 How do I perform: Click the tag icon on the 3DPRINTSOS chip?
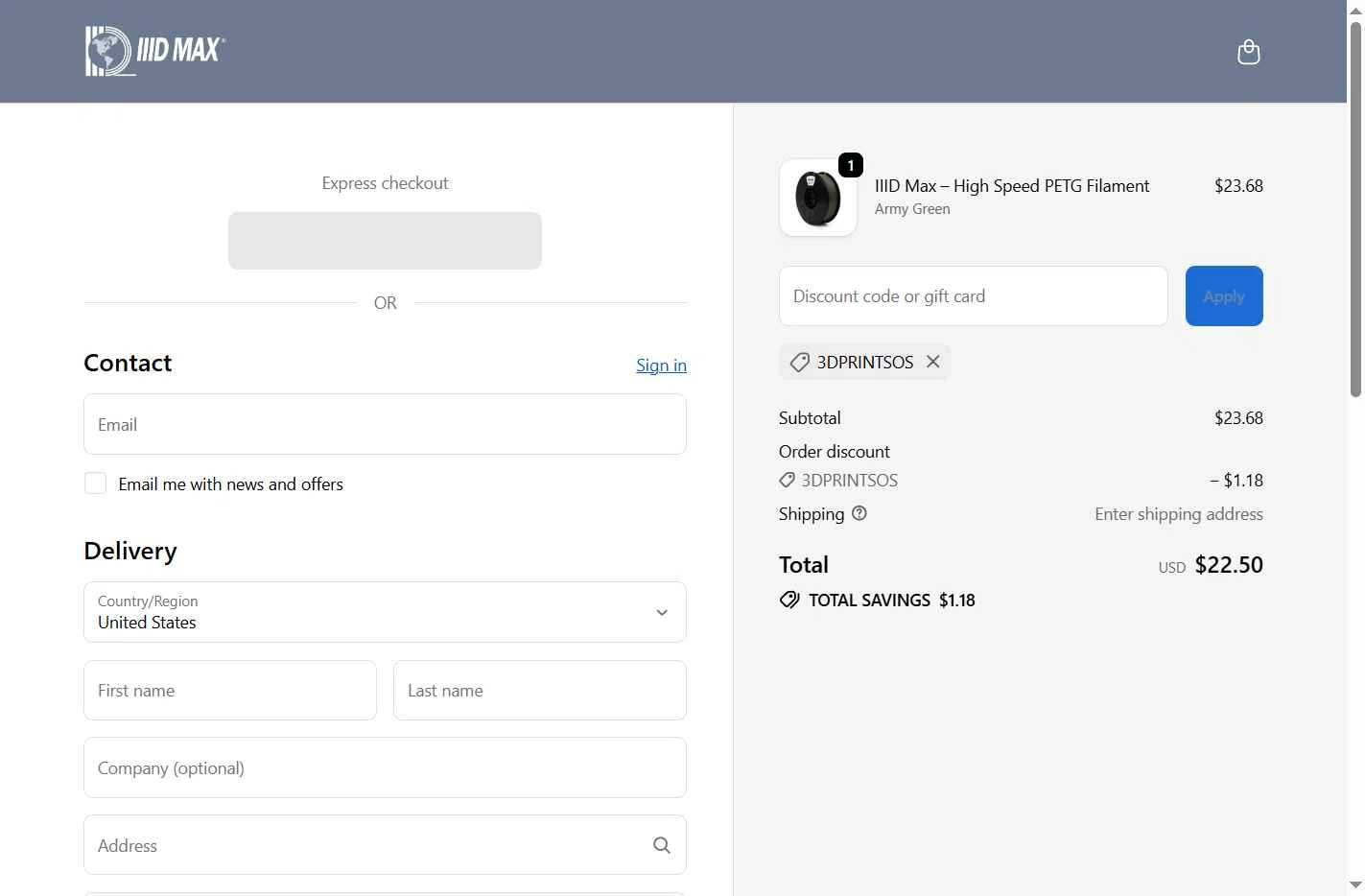pyautogui.click(x=799, y=363)
